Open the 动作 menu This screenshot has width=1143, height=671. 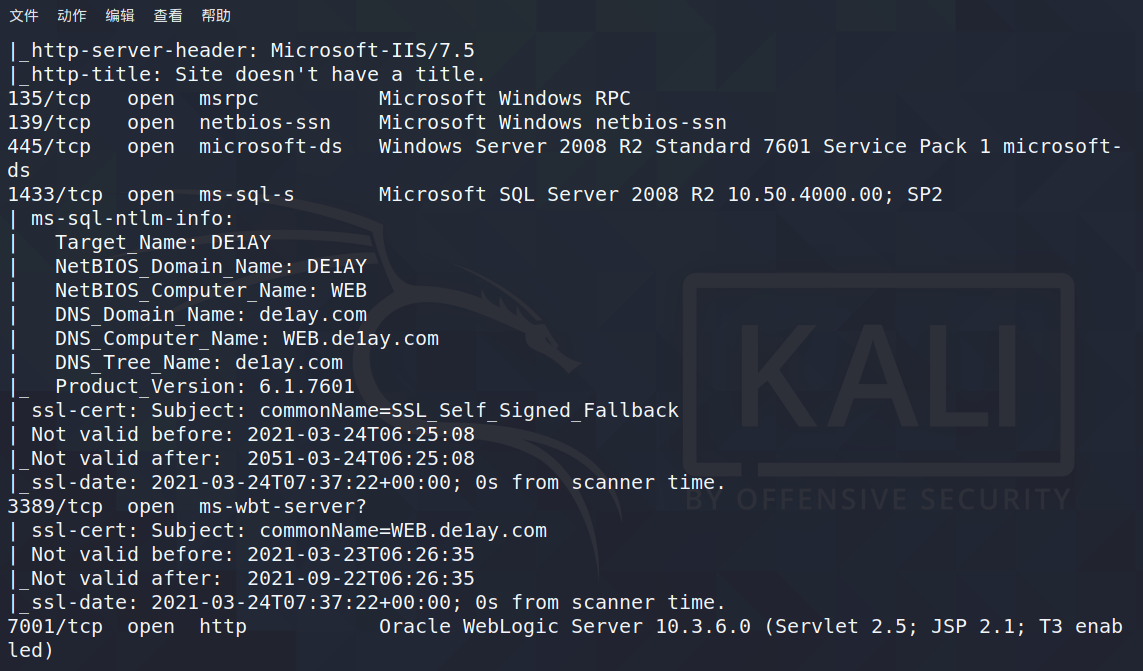tap(71, 15)
